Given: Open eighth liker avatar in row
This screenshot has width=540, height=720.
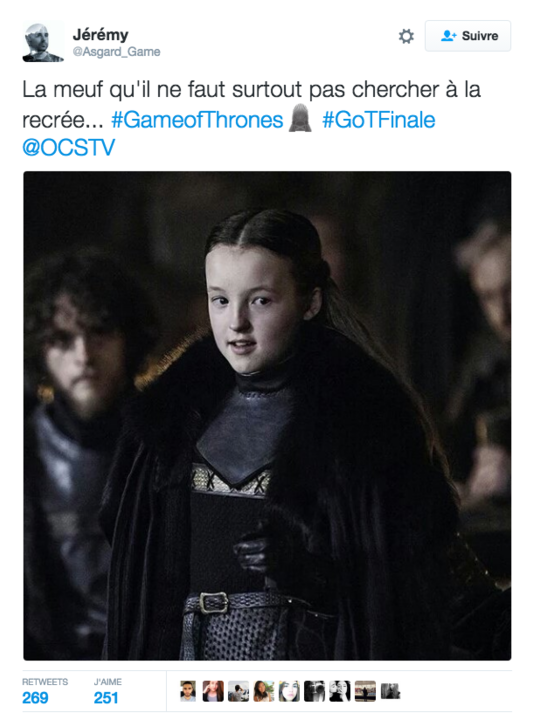Looking at the screenshot, I should coord(365,691).
